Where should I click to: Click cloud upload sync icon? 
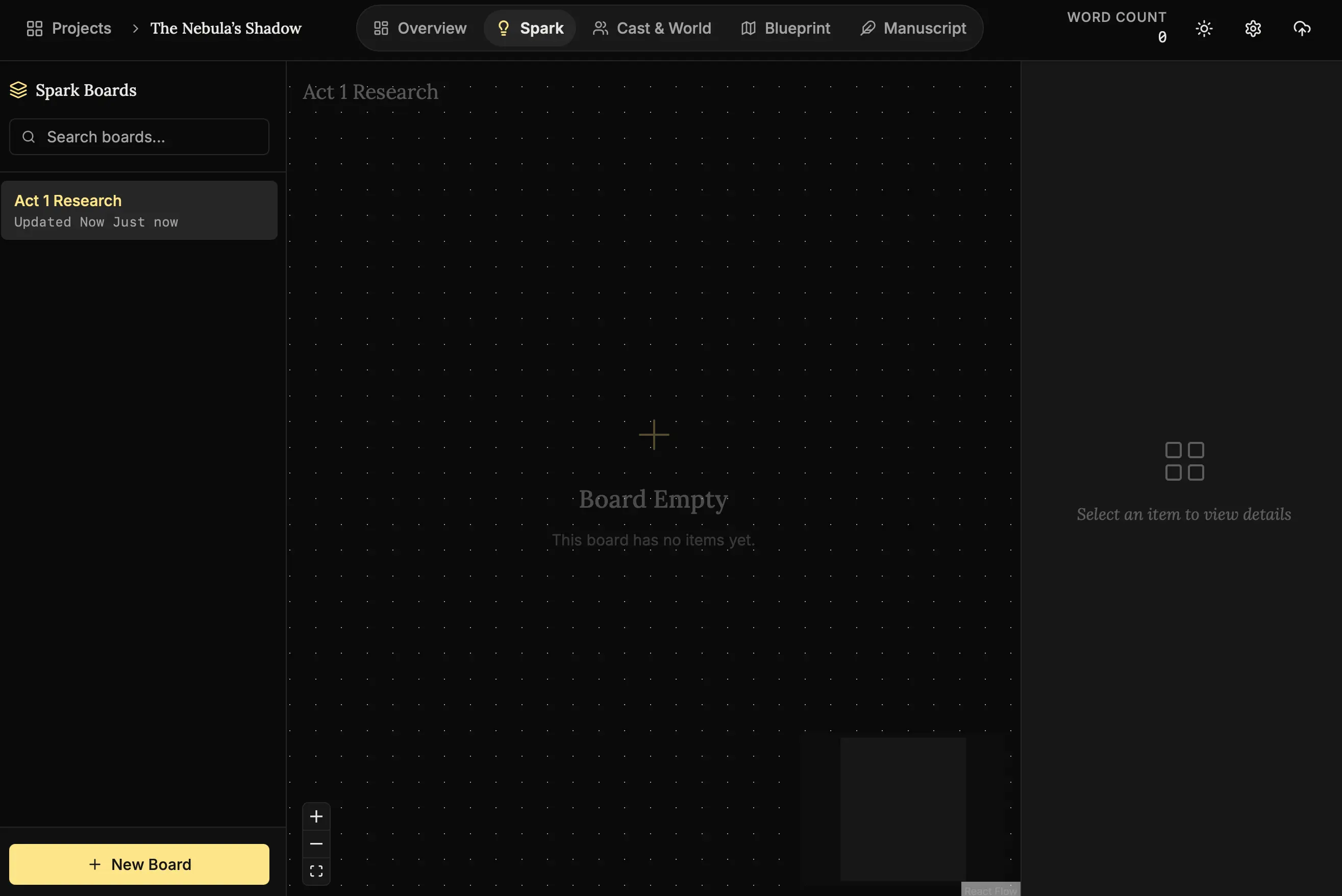[1302, 29]
